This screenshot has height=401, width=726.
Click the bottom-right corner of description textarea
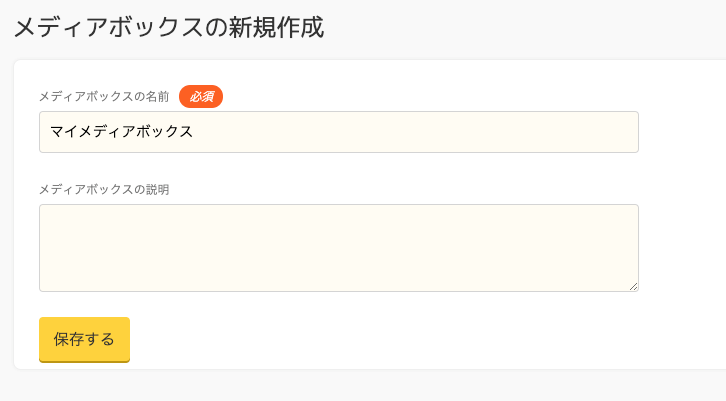click(630, 284)
